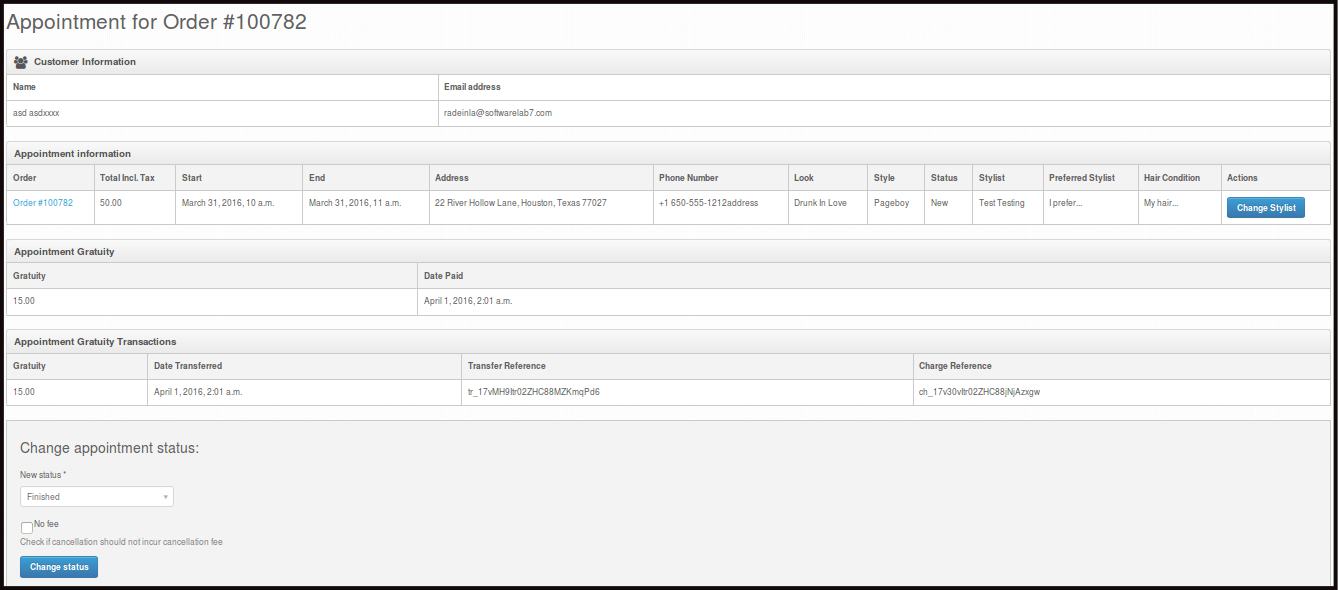Click the Date Transferred column header

pos(188,366)
